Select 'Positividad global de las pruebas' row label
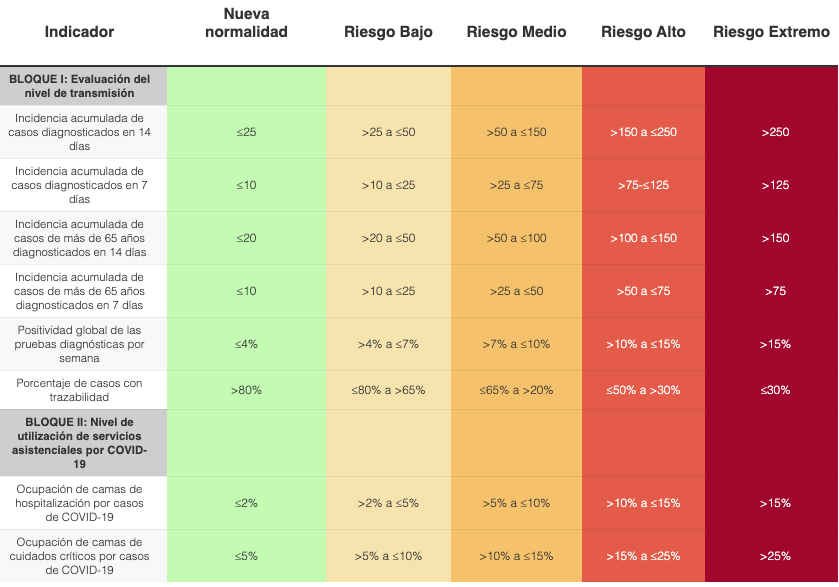839x587 pixels. 80,344
